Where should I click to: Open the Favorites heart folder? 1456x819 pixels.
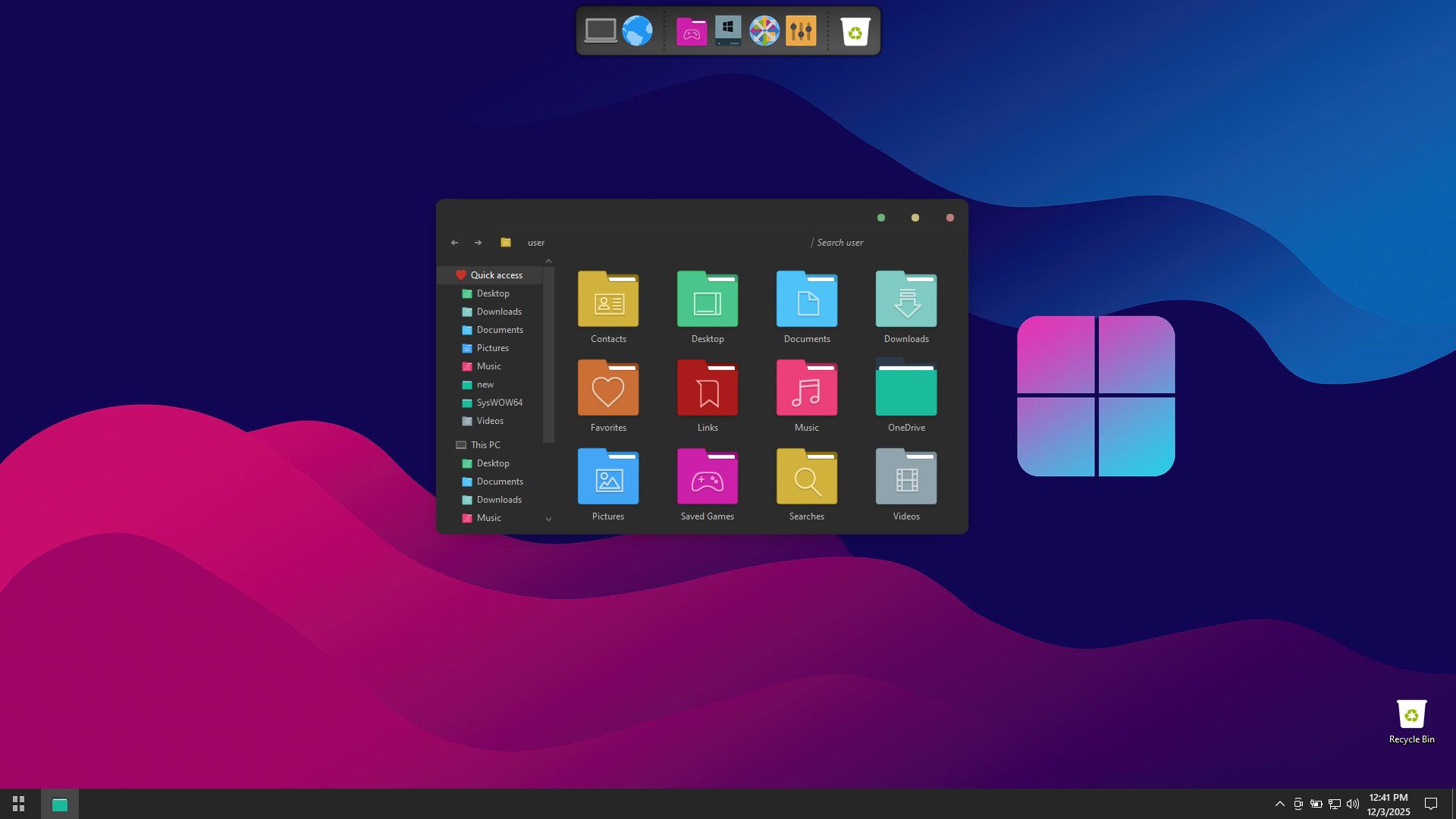607,389
